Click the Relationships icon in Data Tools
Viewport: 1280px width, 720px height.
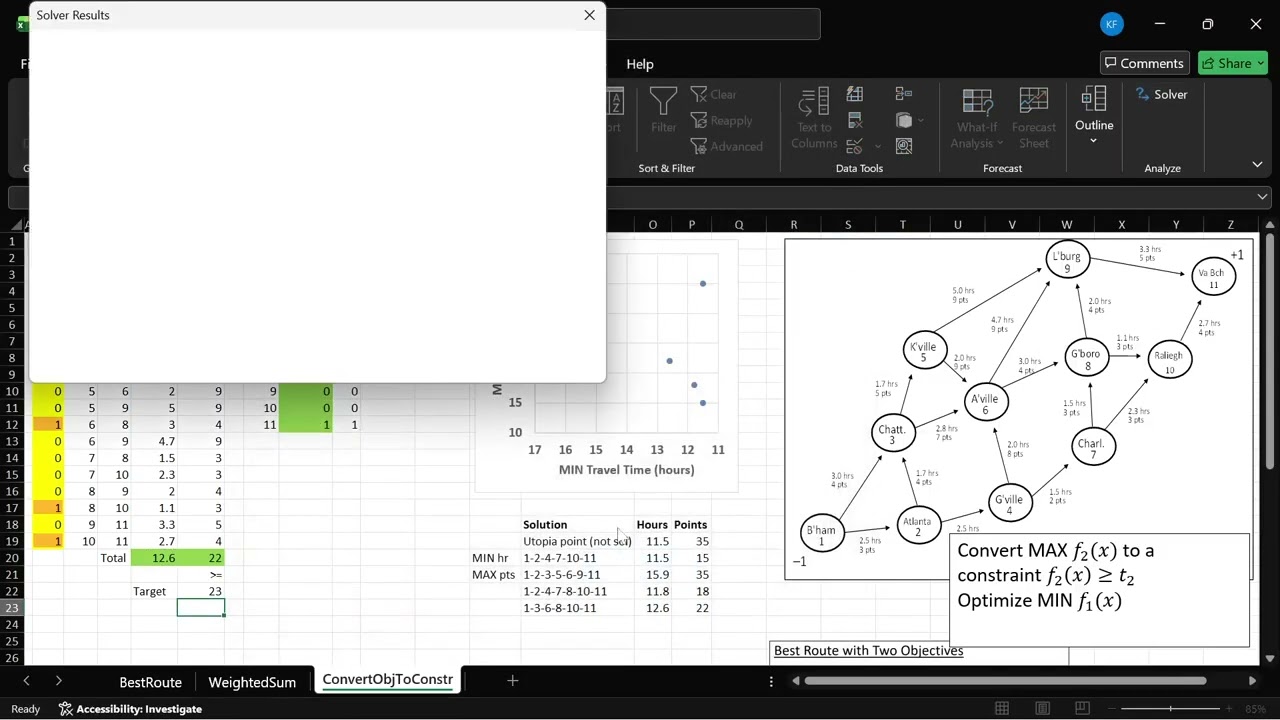[x=904, y=120]
